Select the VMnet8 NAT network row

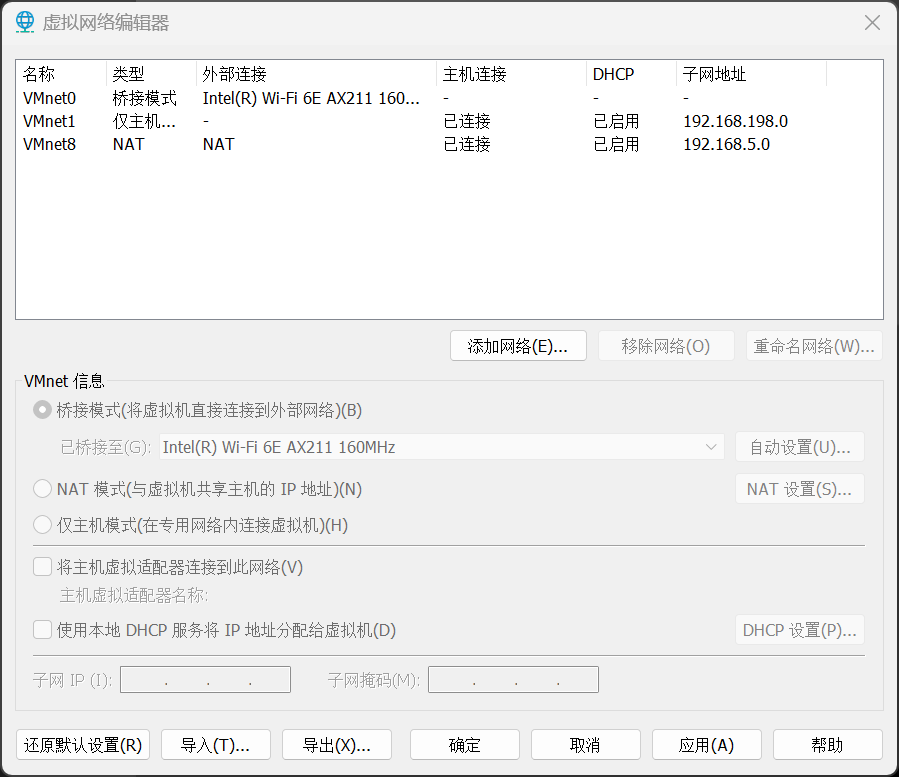50,144
